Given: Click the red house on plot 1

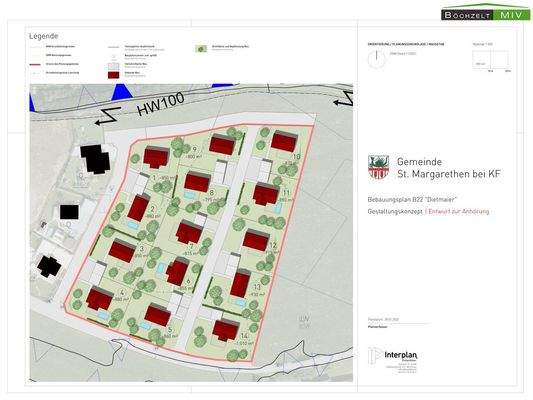Looking at the screenshot, I should point(156,157).
